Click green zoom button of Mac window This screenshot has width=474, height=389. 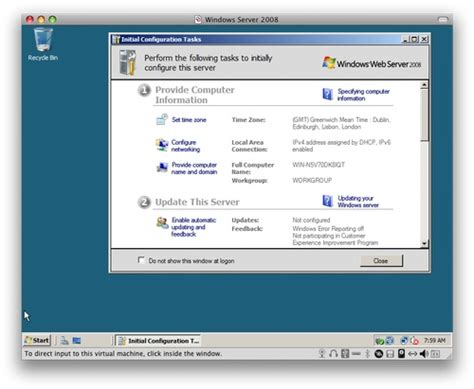tap(52, 19)
